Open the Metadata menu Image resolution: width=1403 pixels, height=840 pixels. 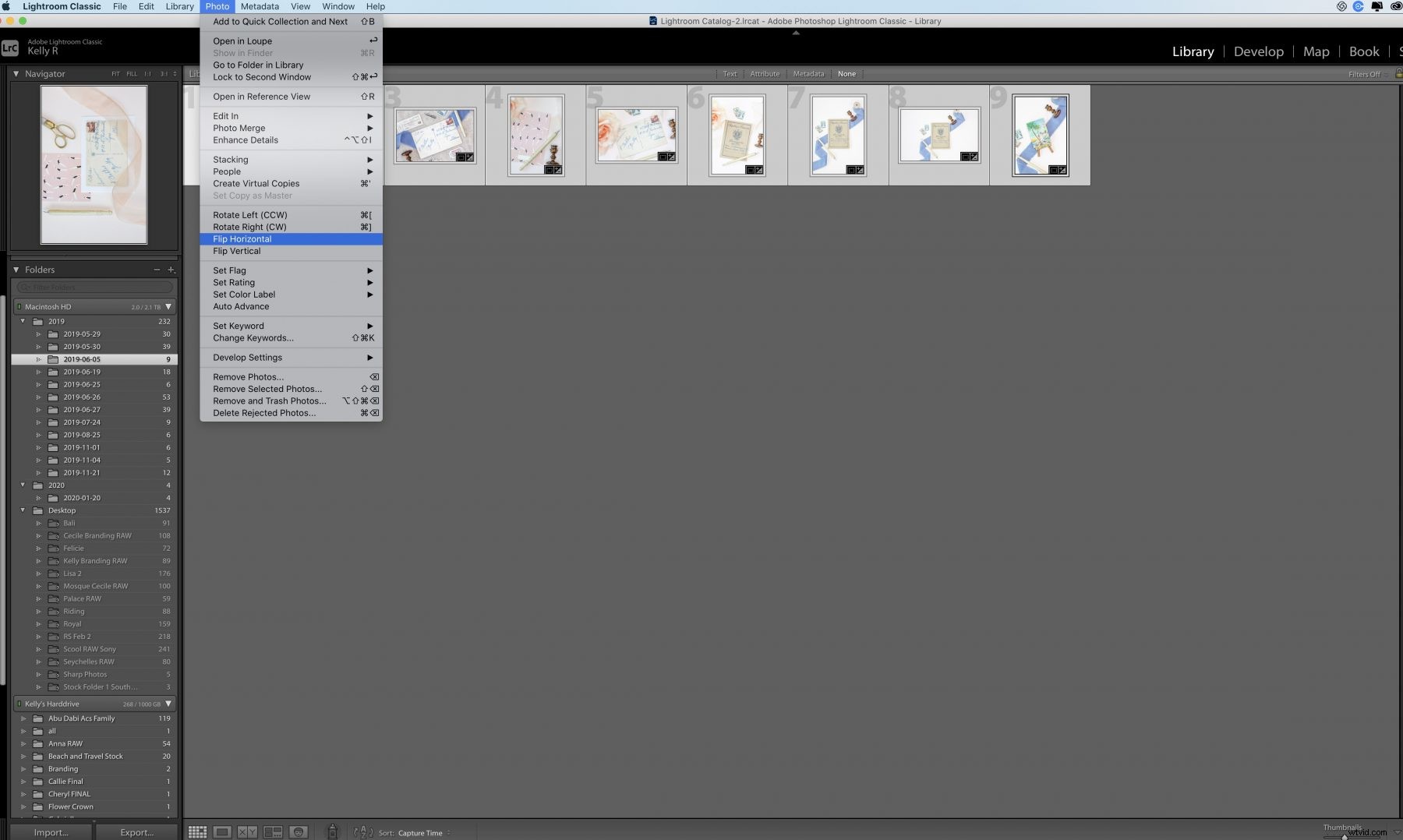tap(259, 6)
